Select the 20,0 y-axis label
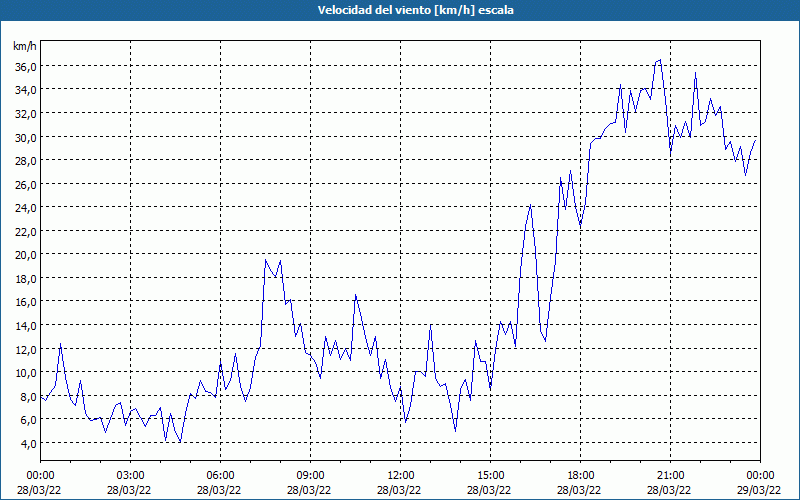Screen dimensions: 800x500 pos(24,255)
